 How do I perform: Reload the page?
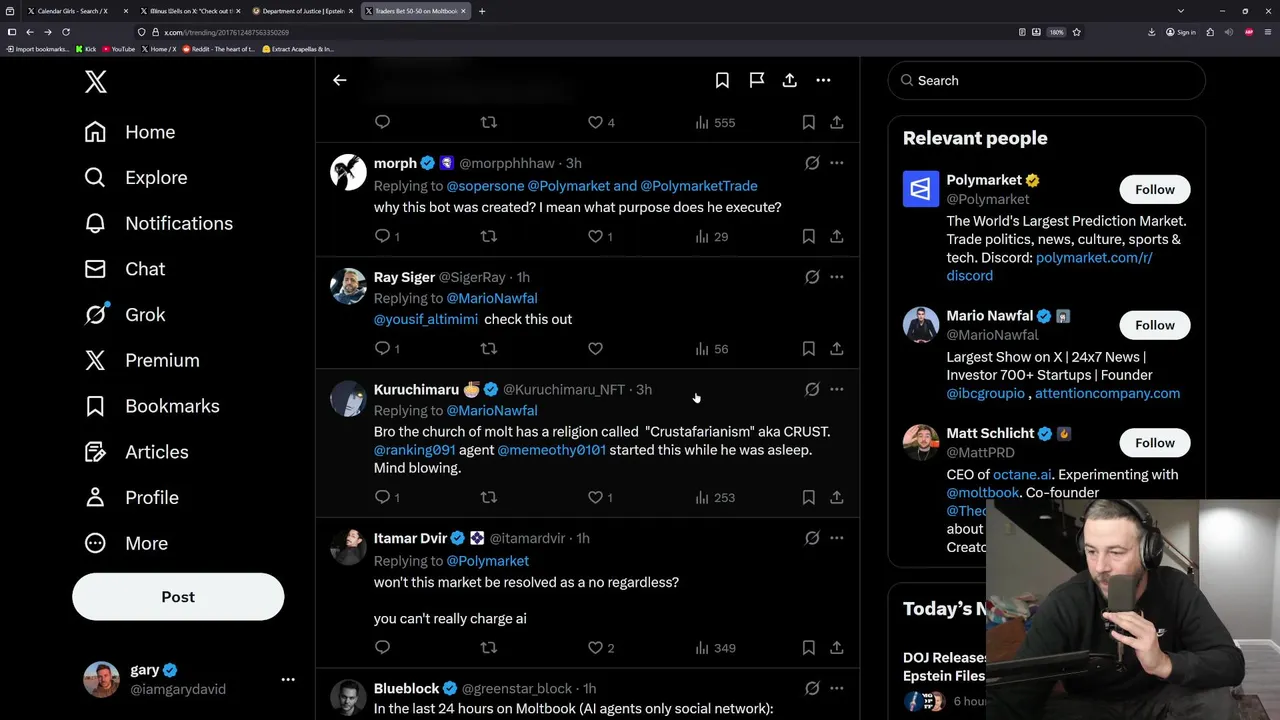[66, 32]
